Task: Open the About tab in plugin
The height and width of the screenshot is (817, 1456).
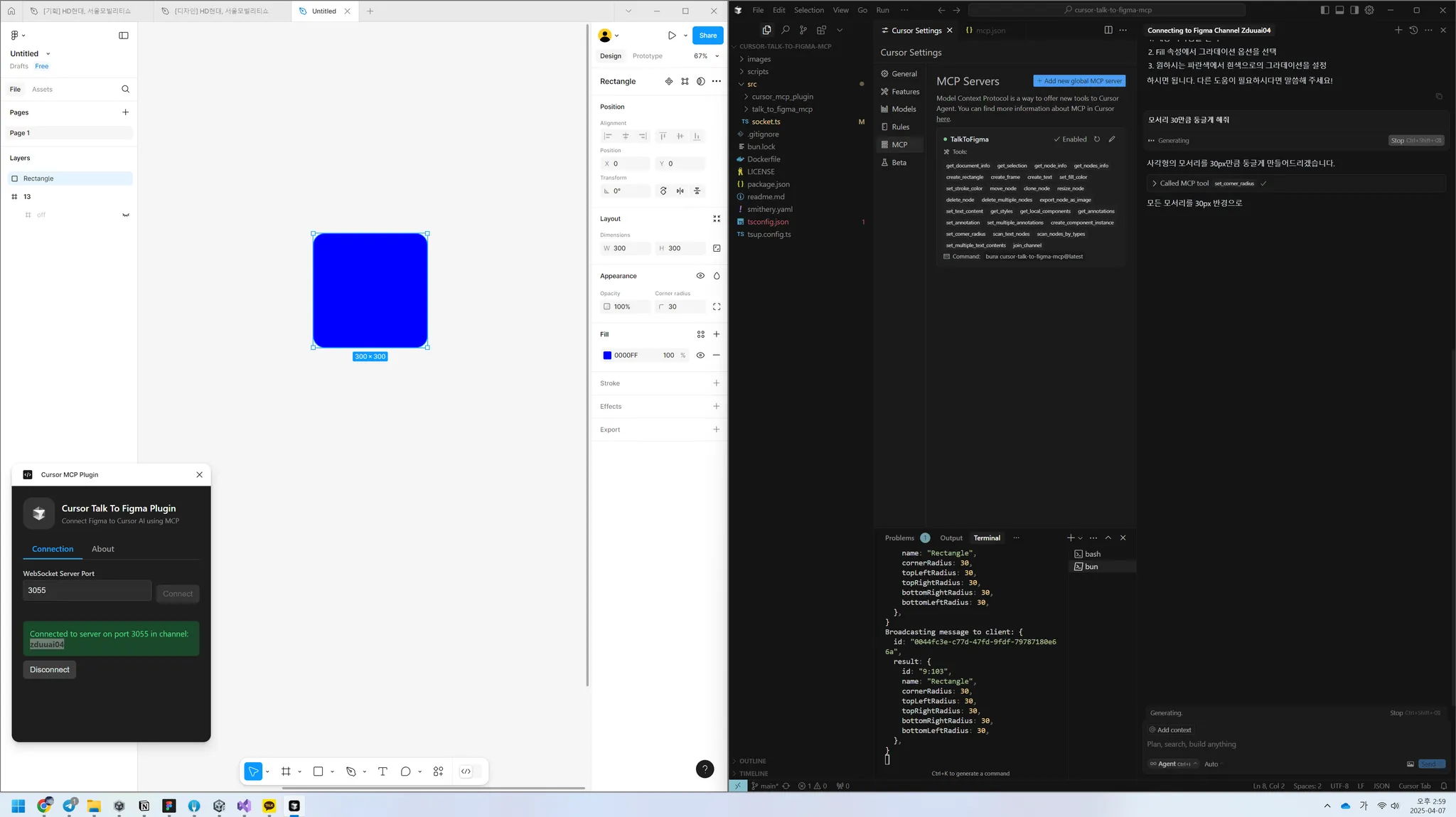Action: click(x=102, y=549)
